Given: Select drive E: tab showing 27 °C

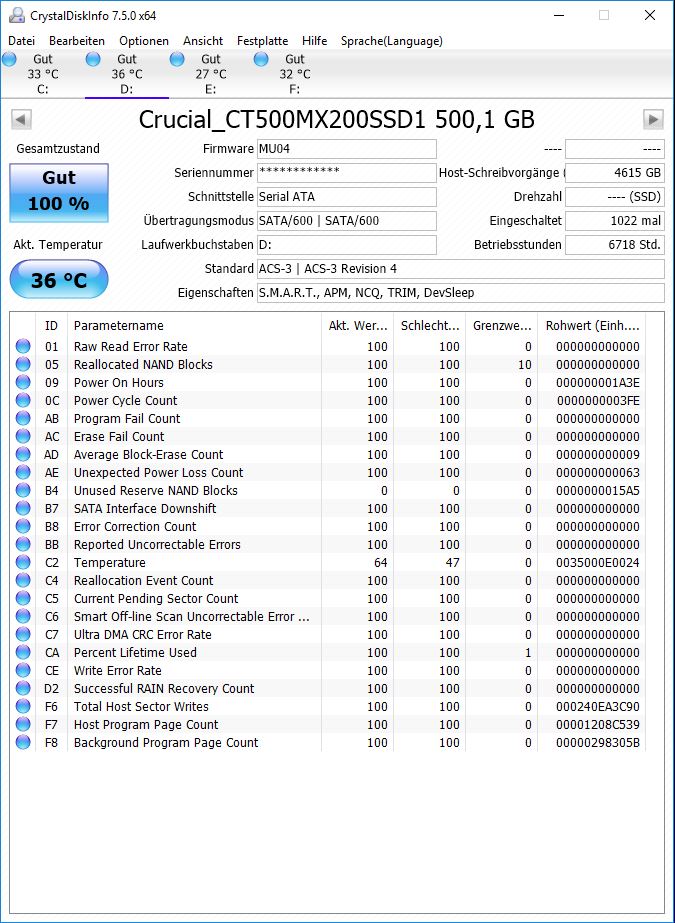Looking at the screenshot, I should point(211,74).
